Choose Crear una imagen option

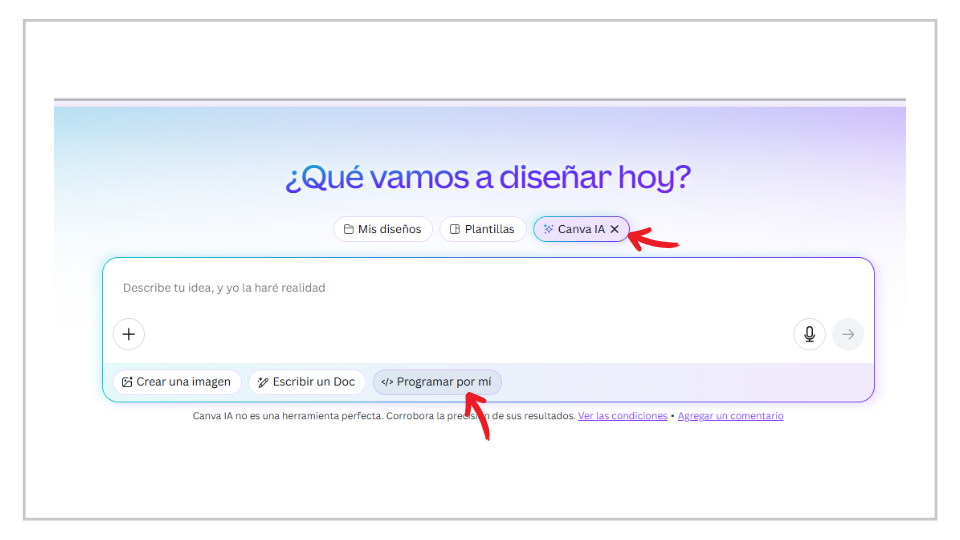tap(177, 382)
